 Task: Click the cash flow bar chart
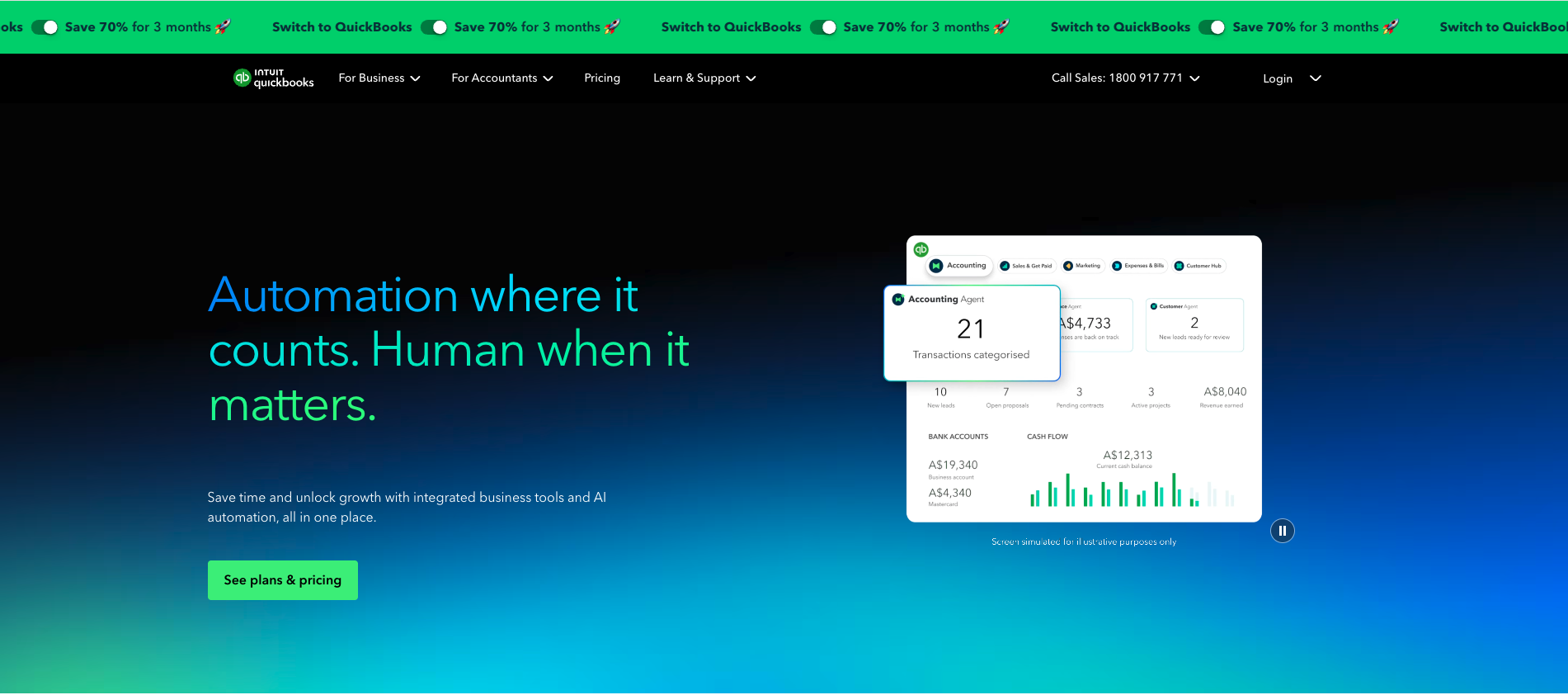(1132, 489)
